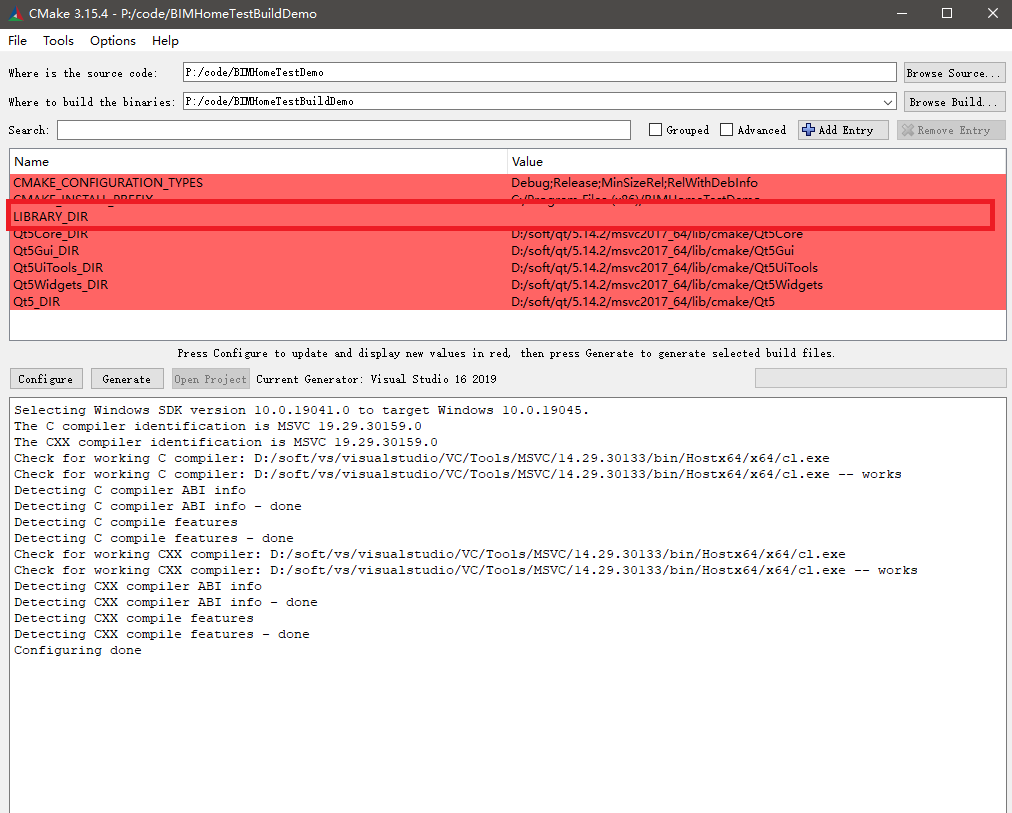Click inside the Search input field
Image resolution: width=1012 pixels, height=813 pixels.
343,130
